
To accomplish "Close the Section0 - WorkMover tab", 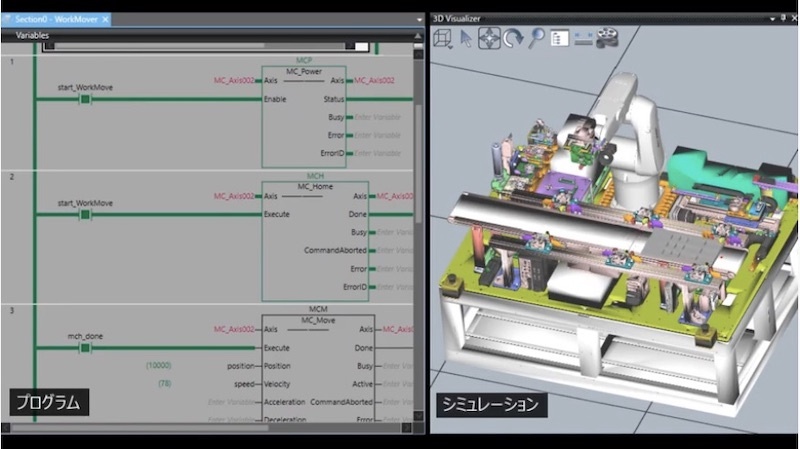I will 106,19.
